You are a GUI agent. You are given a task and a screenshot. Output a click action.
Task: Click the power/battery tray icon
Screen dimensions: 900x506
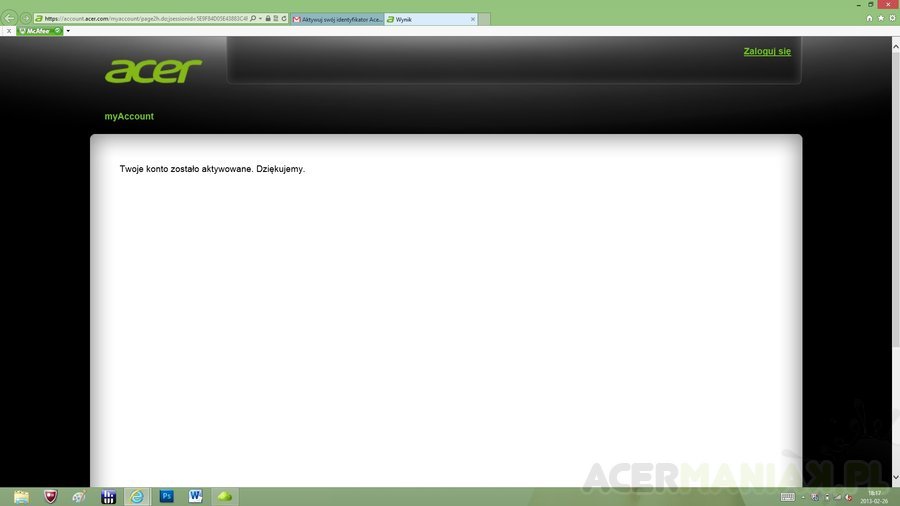click(827, 497)
